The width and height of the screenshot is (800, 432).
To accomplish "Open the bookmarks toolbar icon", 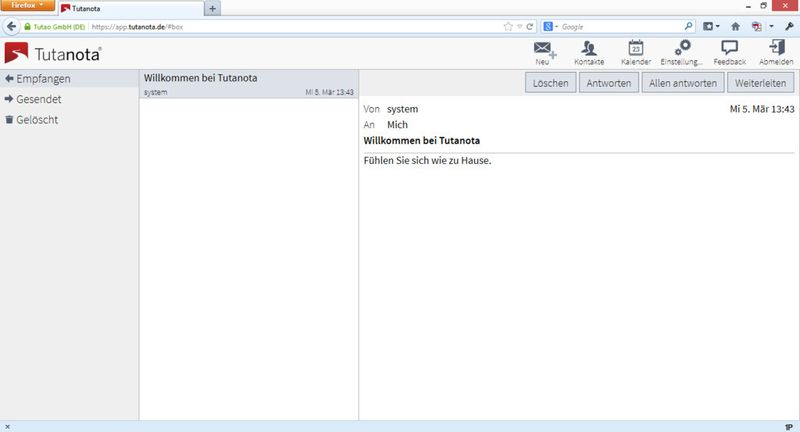I will coord(708,27).
